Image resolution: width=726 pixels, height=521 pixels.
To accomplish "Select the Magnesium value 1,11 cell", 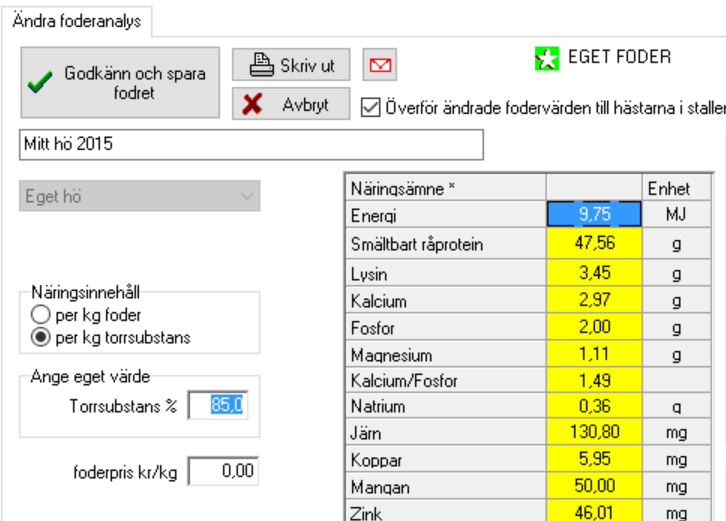I will click(594, 354).
